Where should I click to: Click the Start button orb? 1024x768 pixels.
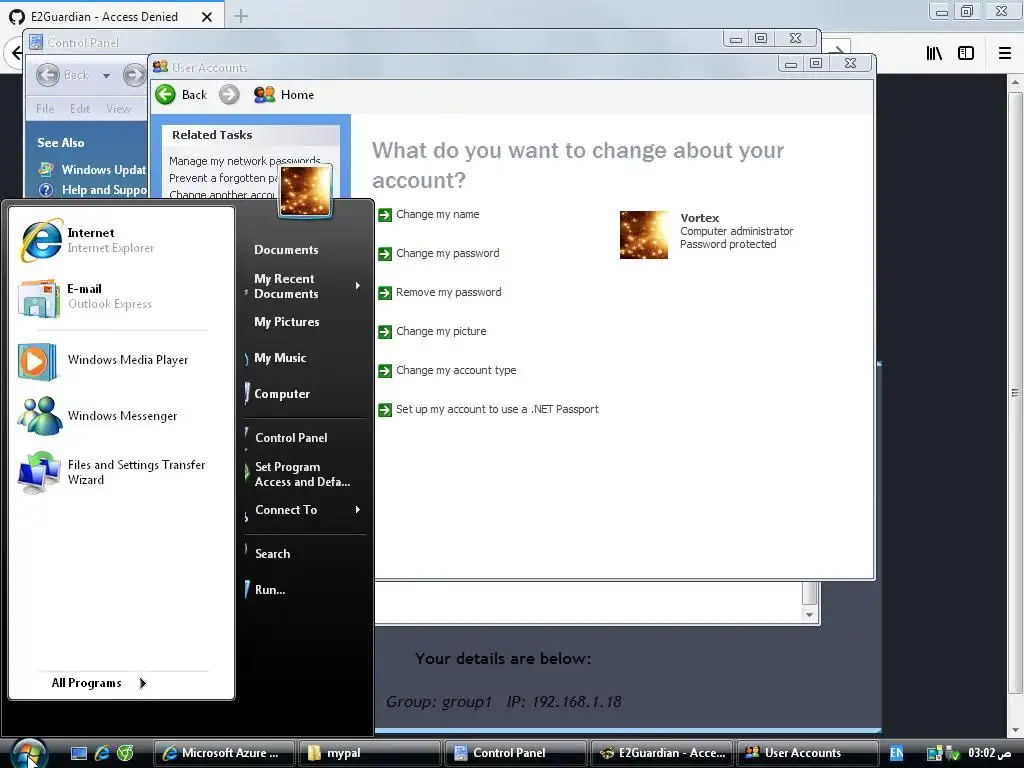pyautogui.click(x=27, y=753)
